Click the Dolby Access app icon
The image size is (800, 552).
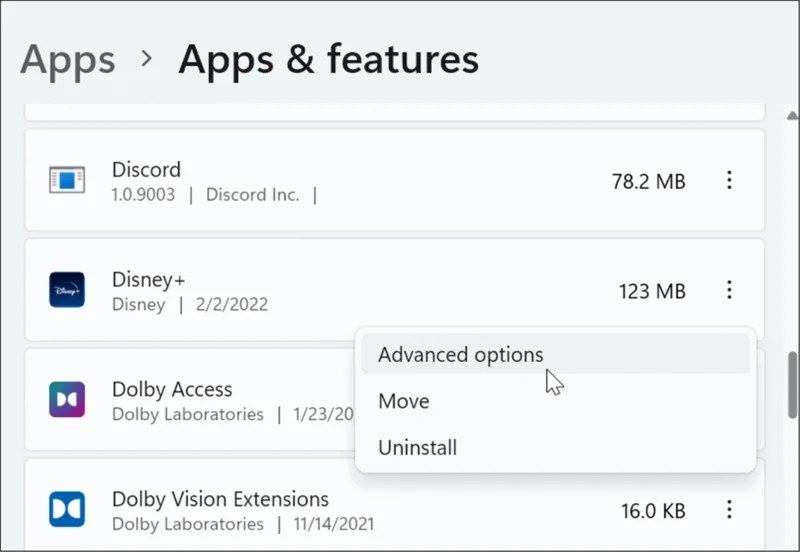67,399
